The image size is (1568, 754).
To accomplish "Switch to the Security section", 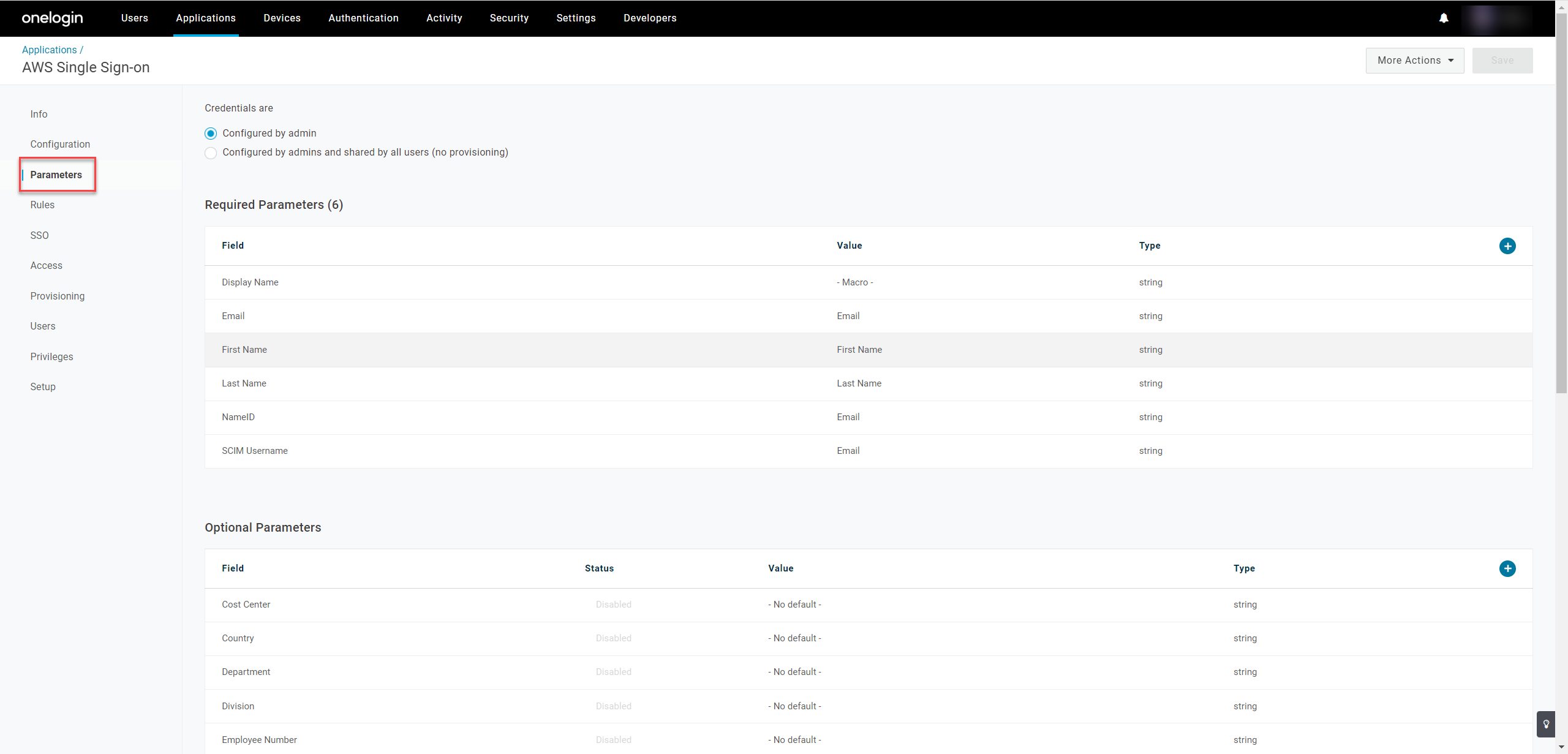I will (509, 18).
